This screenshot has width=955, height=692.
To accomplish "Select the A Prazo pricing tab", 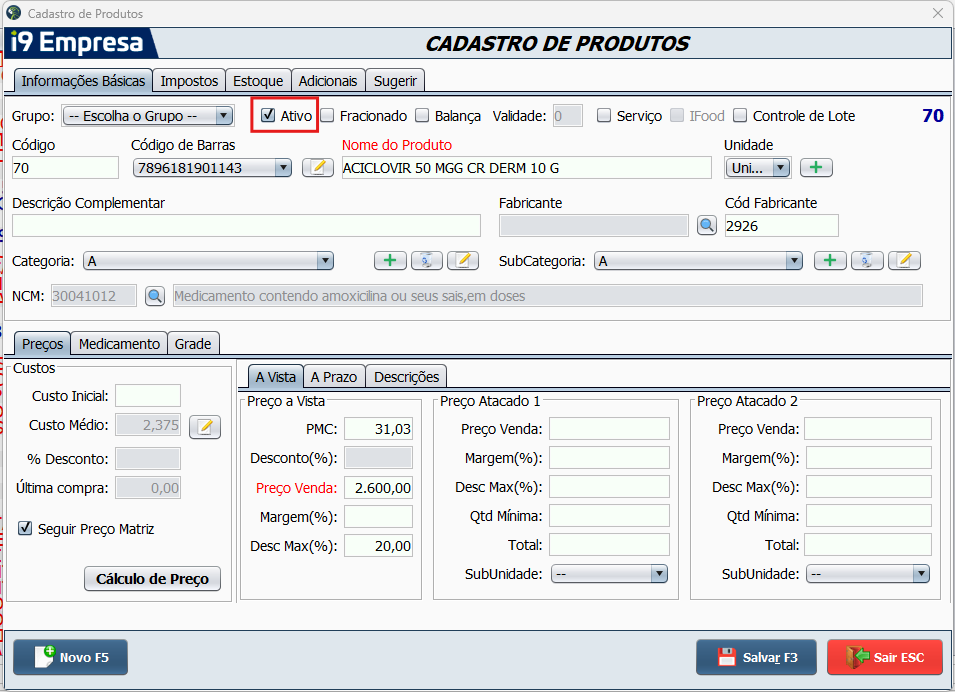I will pos(334,377).
